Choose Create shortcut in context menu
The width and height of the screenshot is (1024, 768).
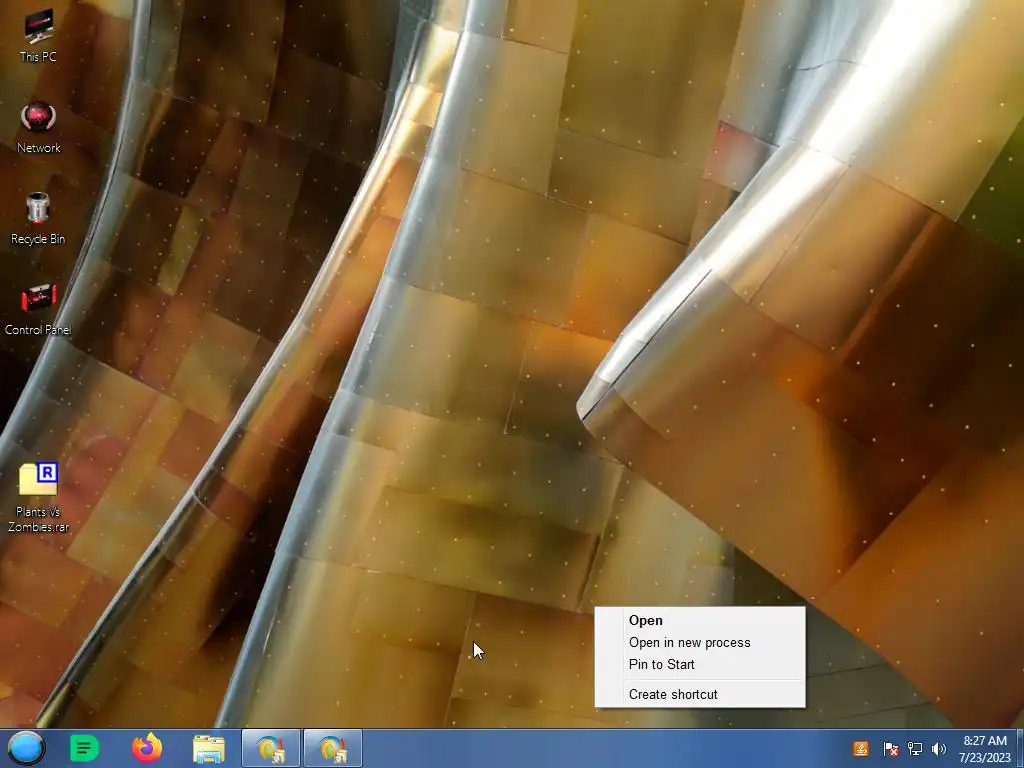tap(699, 694)
